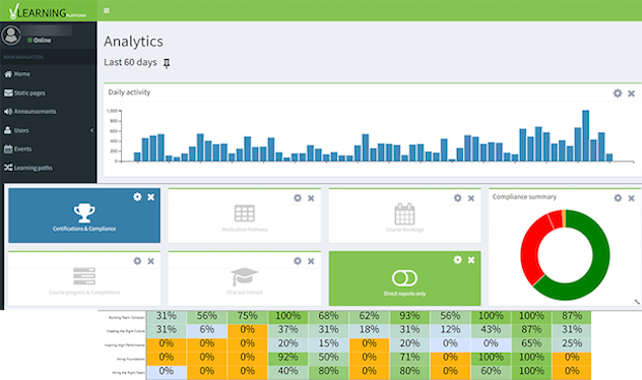Open Learning paths navigation item

click(28, 167)
